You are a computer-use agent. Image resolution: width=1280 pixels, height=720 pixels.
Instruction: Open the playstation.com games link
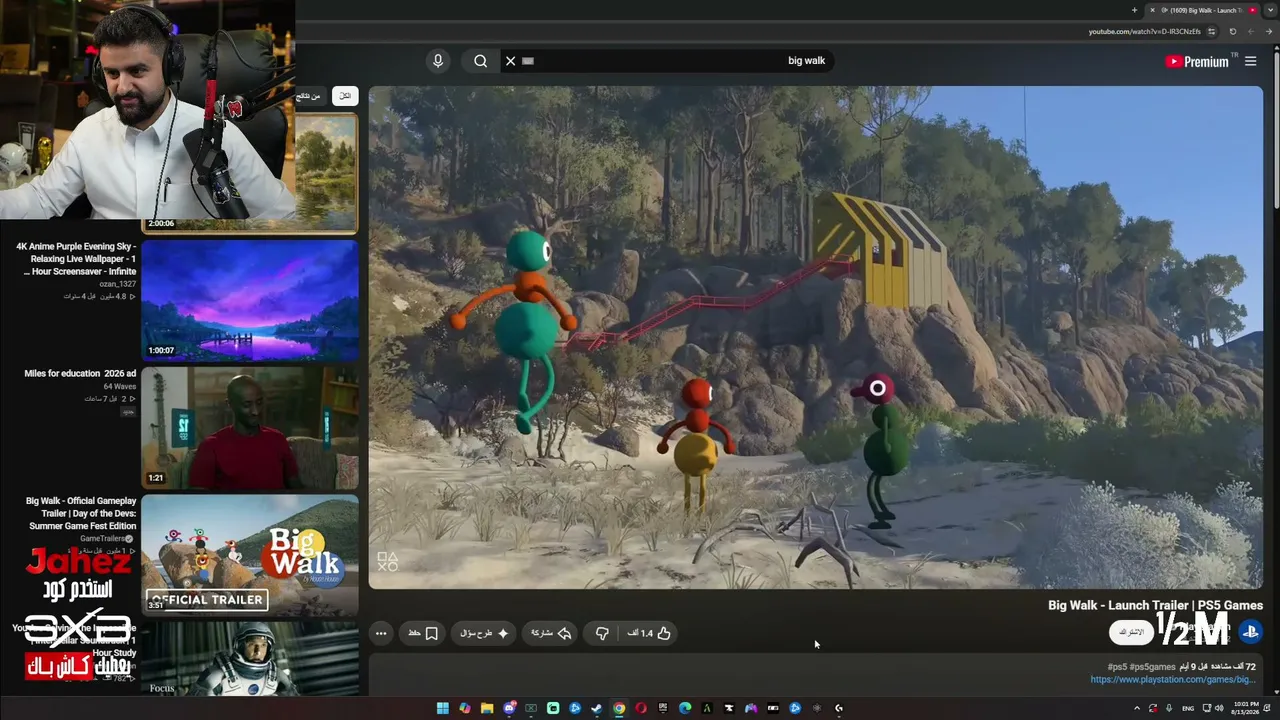pos(1172,680)
